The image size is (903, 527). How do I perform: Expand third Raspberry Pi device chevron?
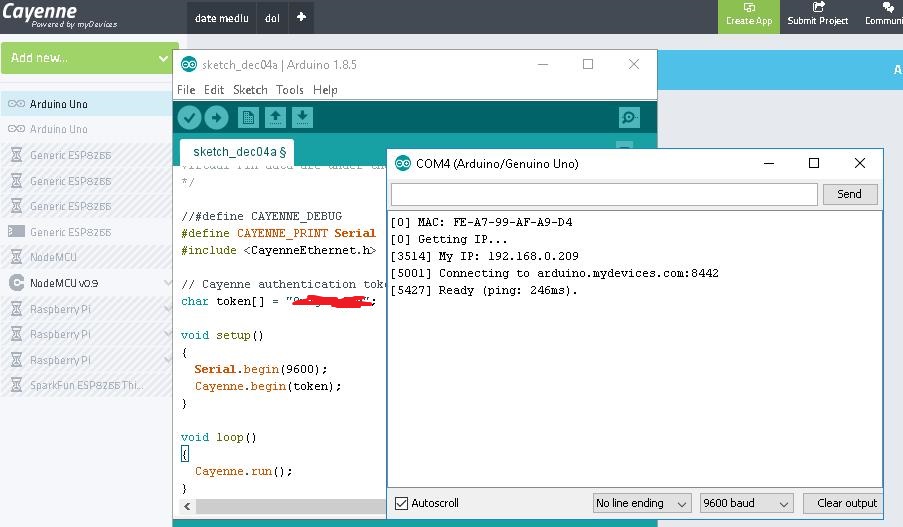[x=166, y=360]
